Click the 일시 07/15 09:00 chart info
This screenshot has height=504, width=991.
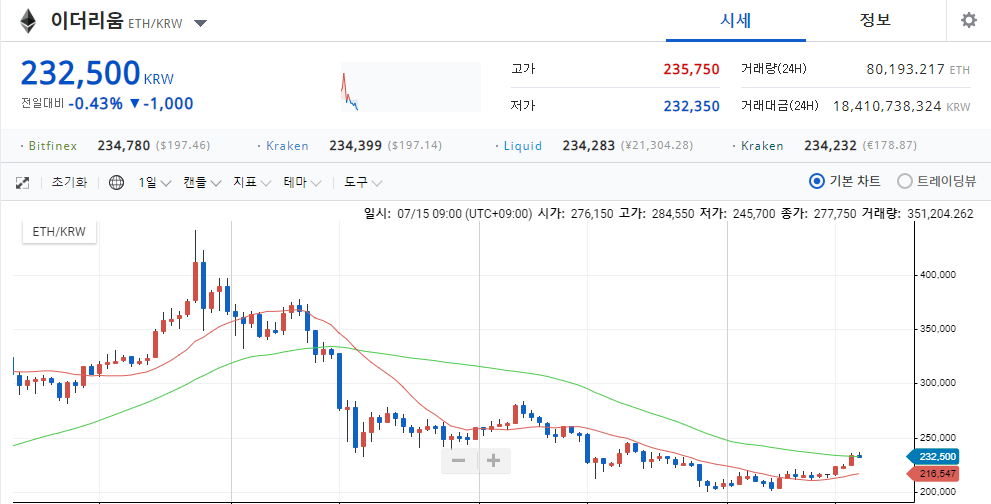pyautogui.click(x=448, y=214)
